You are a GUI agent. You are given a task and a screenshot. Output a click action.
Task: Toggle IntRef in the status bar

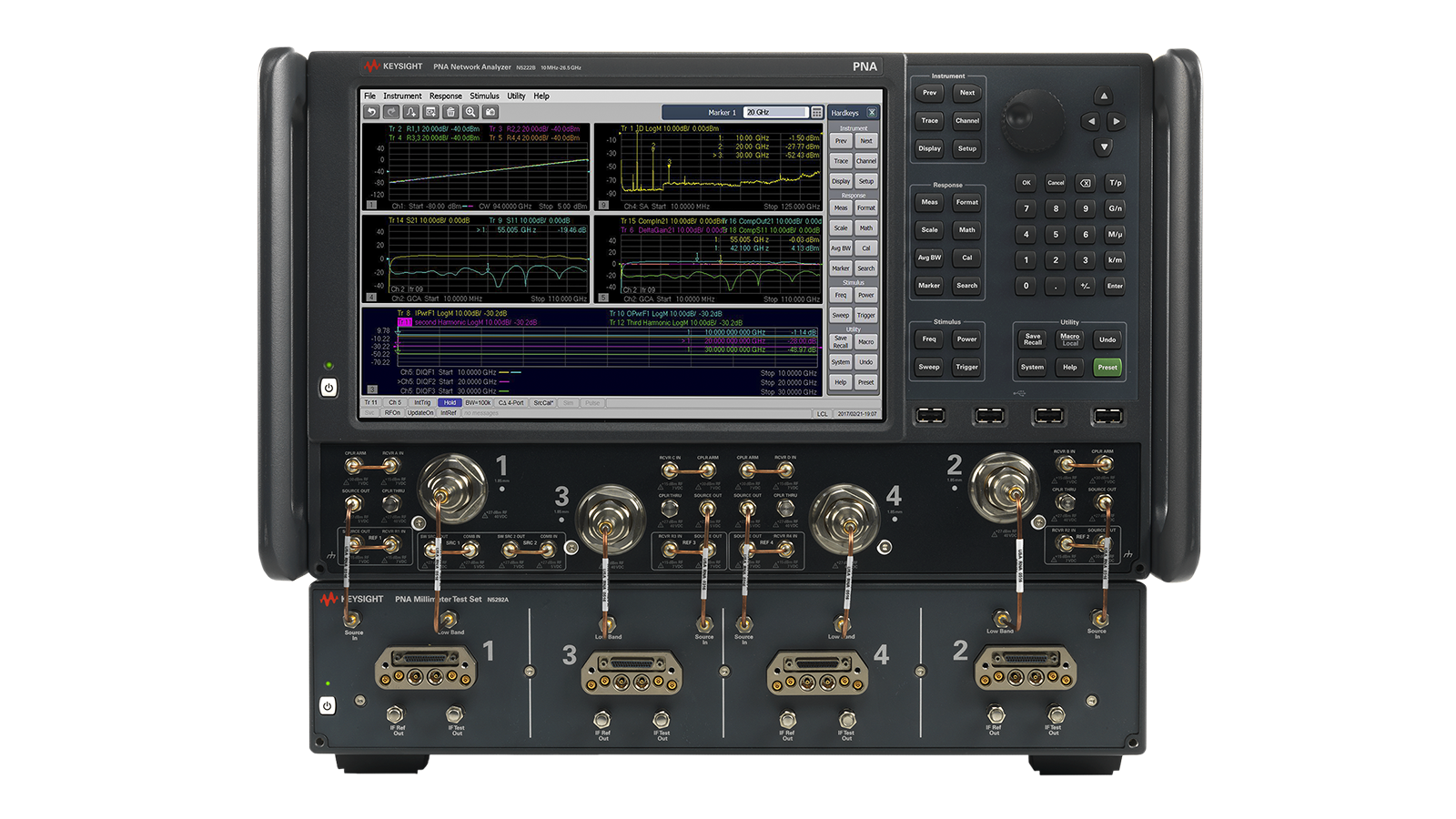point(449,413)
